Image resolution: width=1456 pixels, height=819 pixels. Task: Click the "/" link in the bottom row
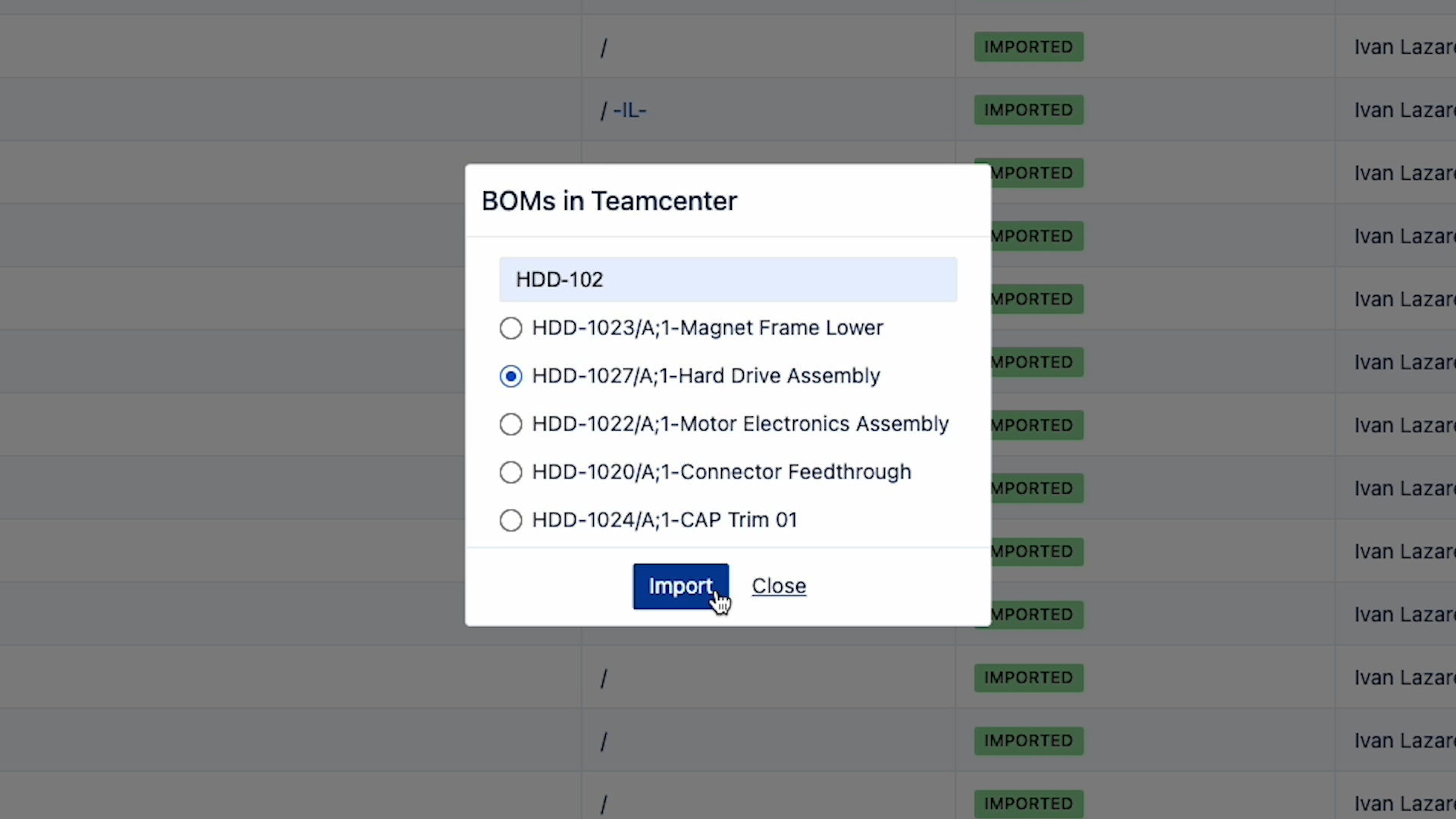(604, 803)
